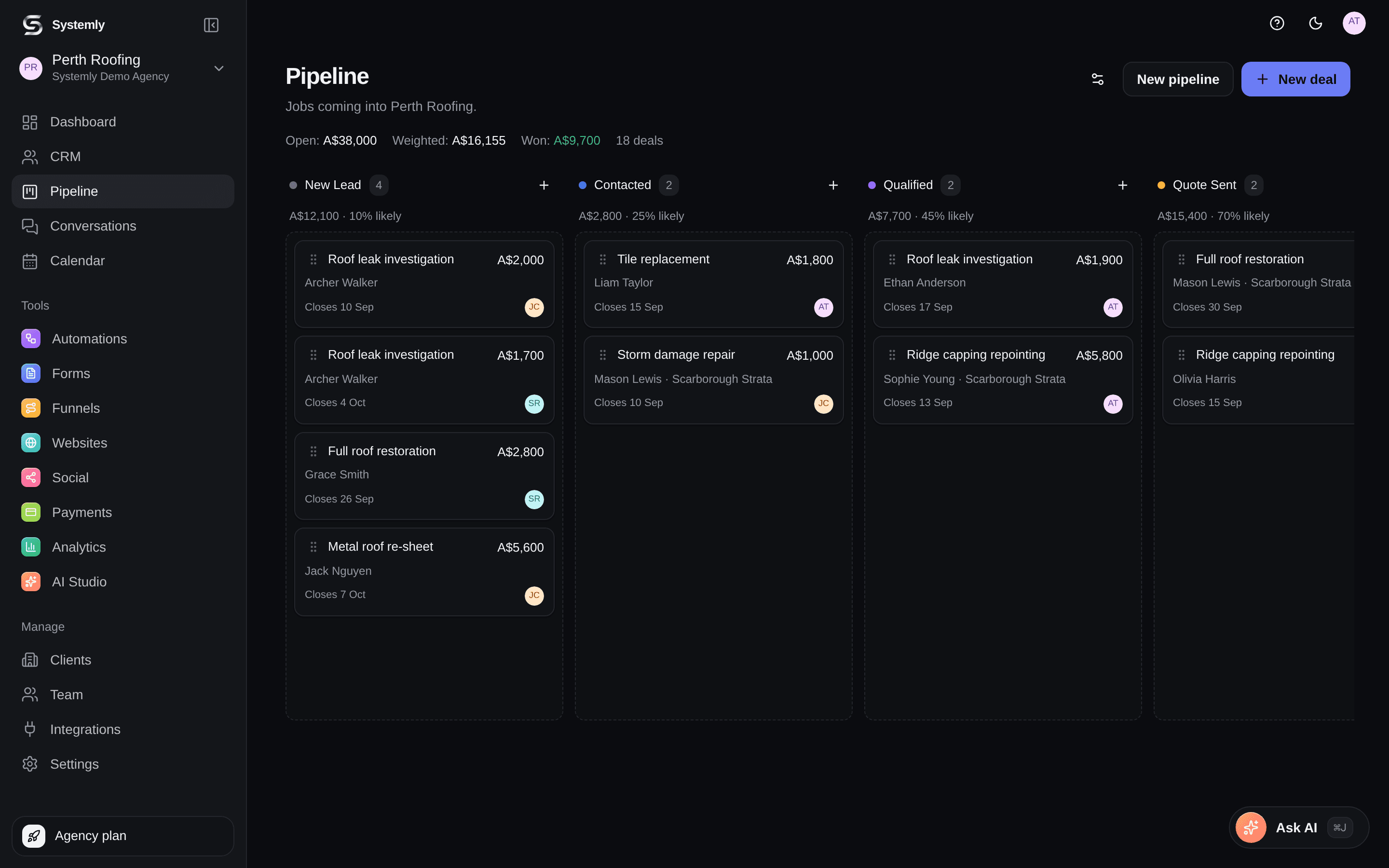Click the New deal button
Screen dimensions: 1389x868
pyautogui.click(x=1295, y=79)
